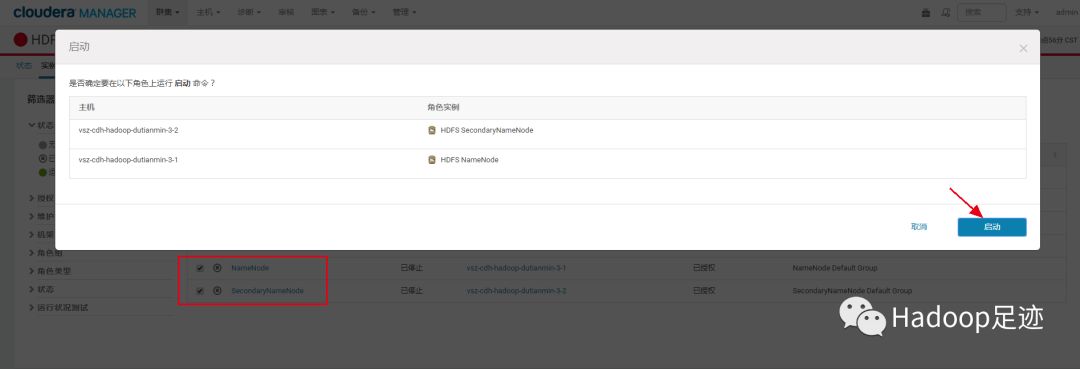The width and height of the screenshot is (1080, 369).
Task: Open the 管理 menu in navbar
Action: tap(403, 12)
